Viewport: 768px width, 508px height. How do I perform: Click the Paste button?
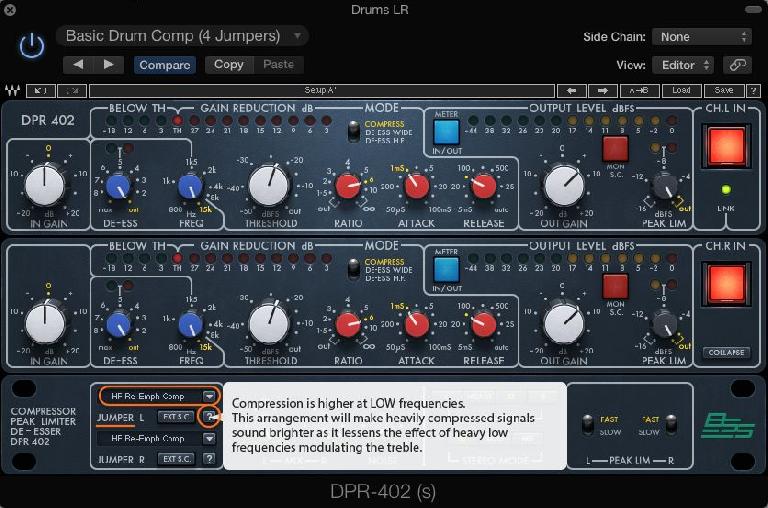278,64
